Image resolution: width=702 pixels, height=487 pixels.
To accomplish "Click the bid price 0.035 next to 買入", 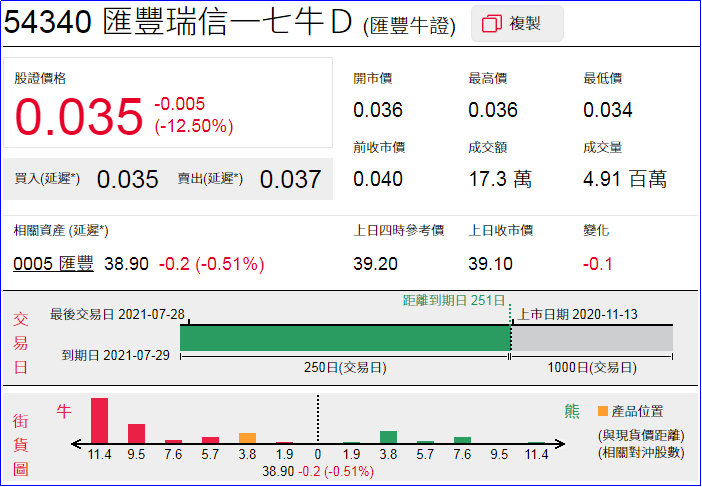I will click(128, 179).
